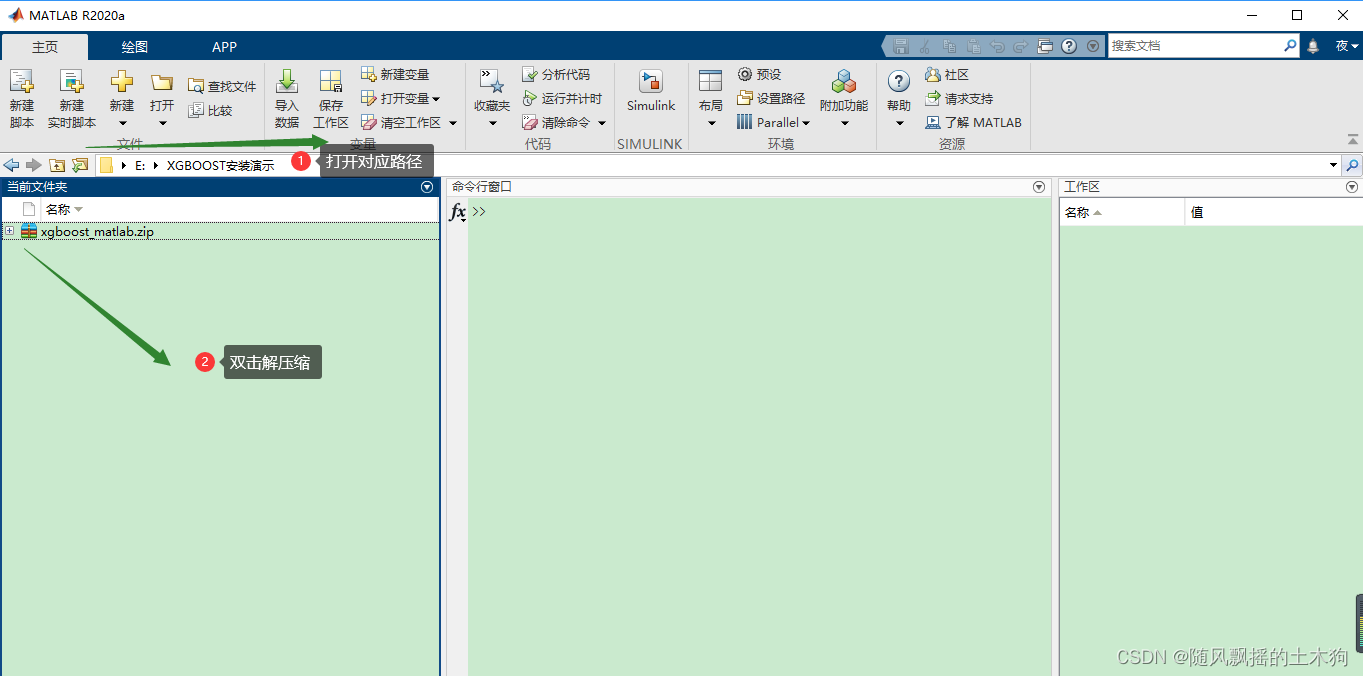This screenshot has height=676, width=1363.
Task: Expand the 清除命令 dropdown arrow
Action: click(x=602, y=123)
